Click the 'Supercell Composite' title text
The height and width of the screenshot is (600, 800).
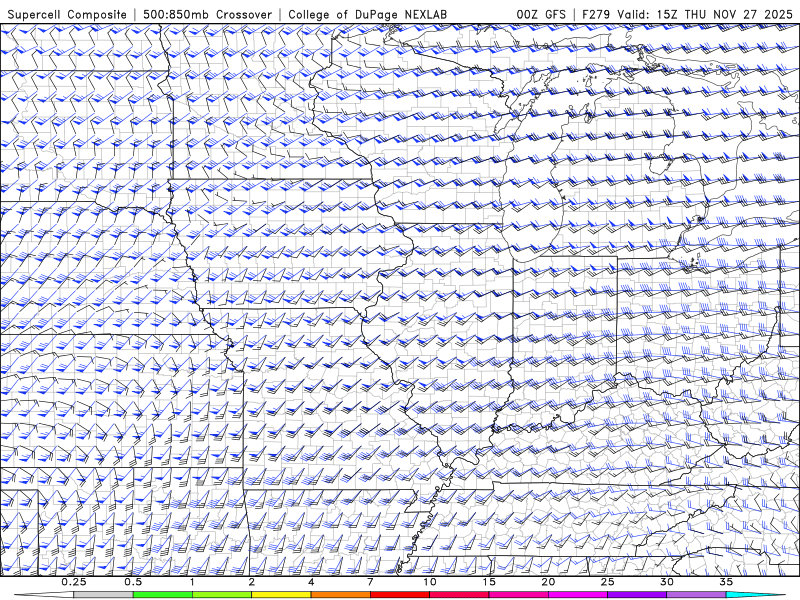(67, 14)
